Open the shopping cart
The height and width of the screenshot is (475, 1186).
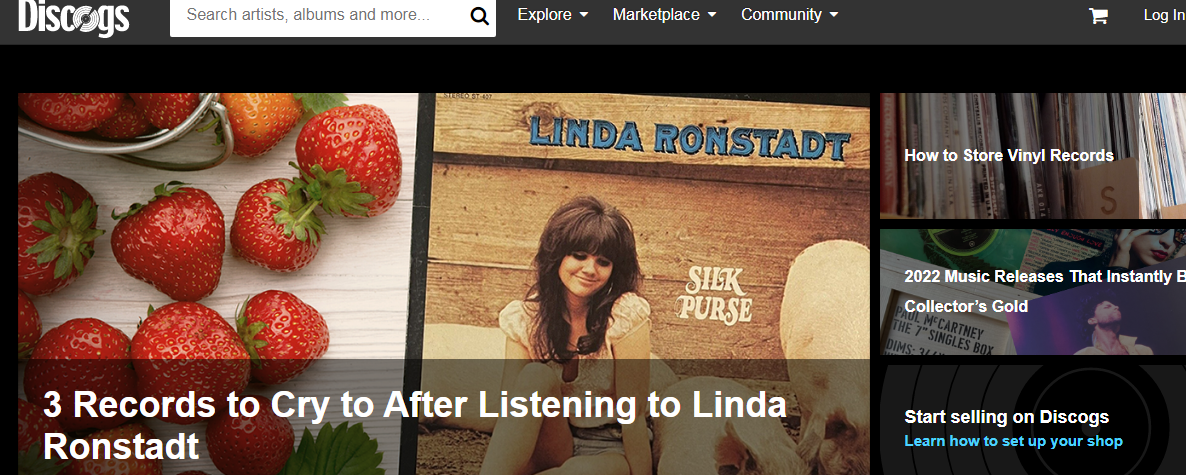1098,15
